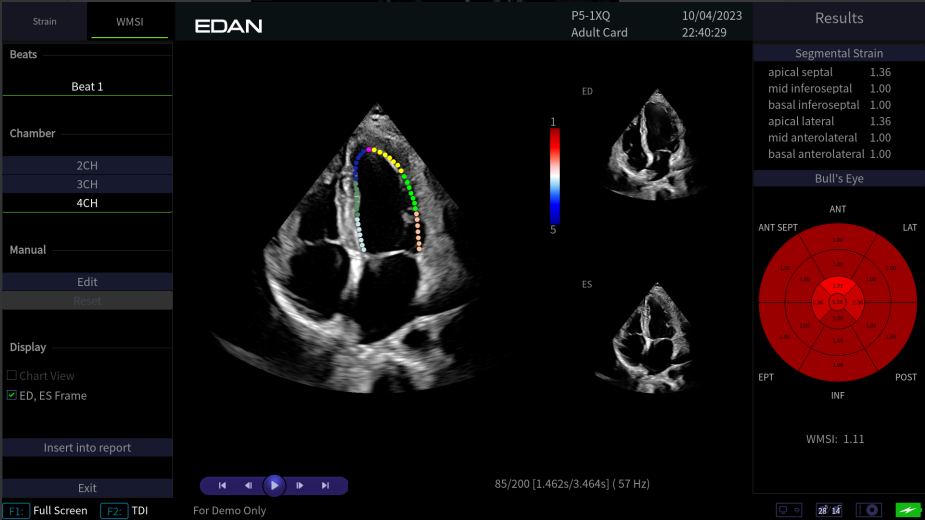Click the red-blue strain color scale

tap(554, 175)
